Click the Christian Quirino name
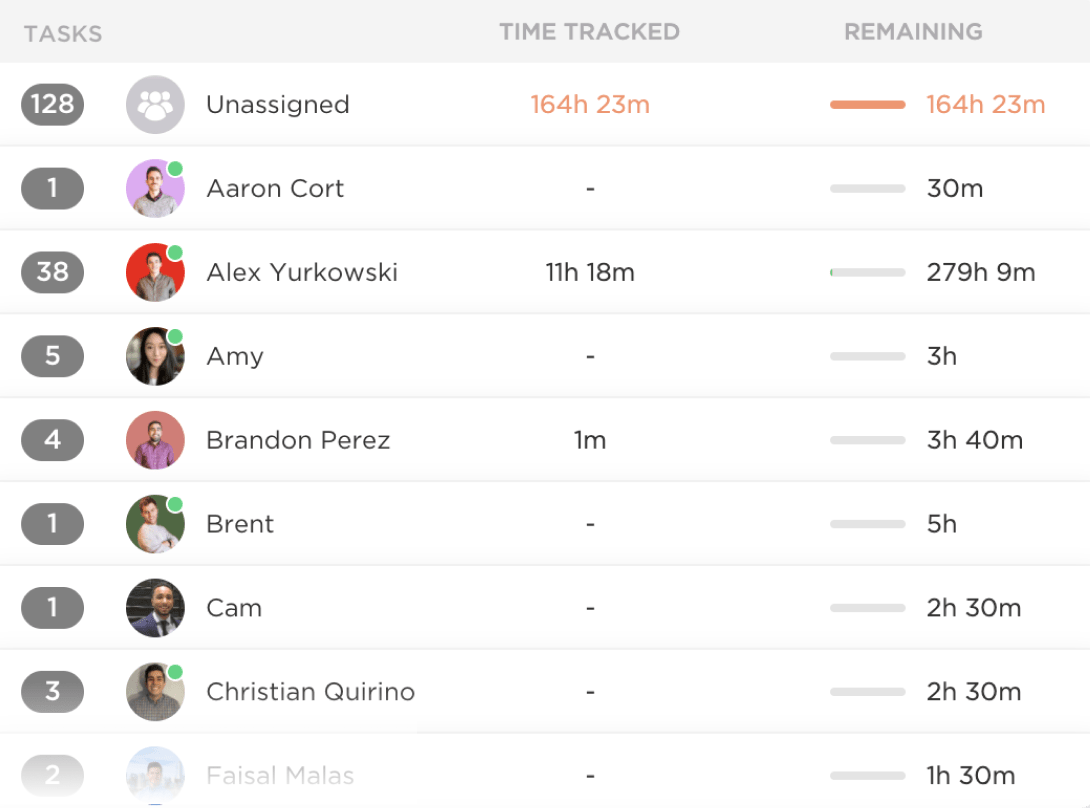 (x=310, y=692)
